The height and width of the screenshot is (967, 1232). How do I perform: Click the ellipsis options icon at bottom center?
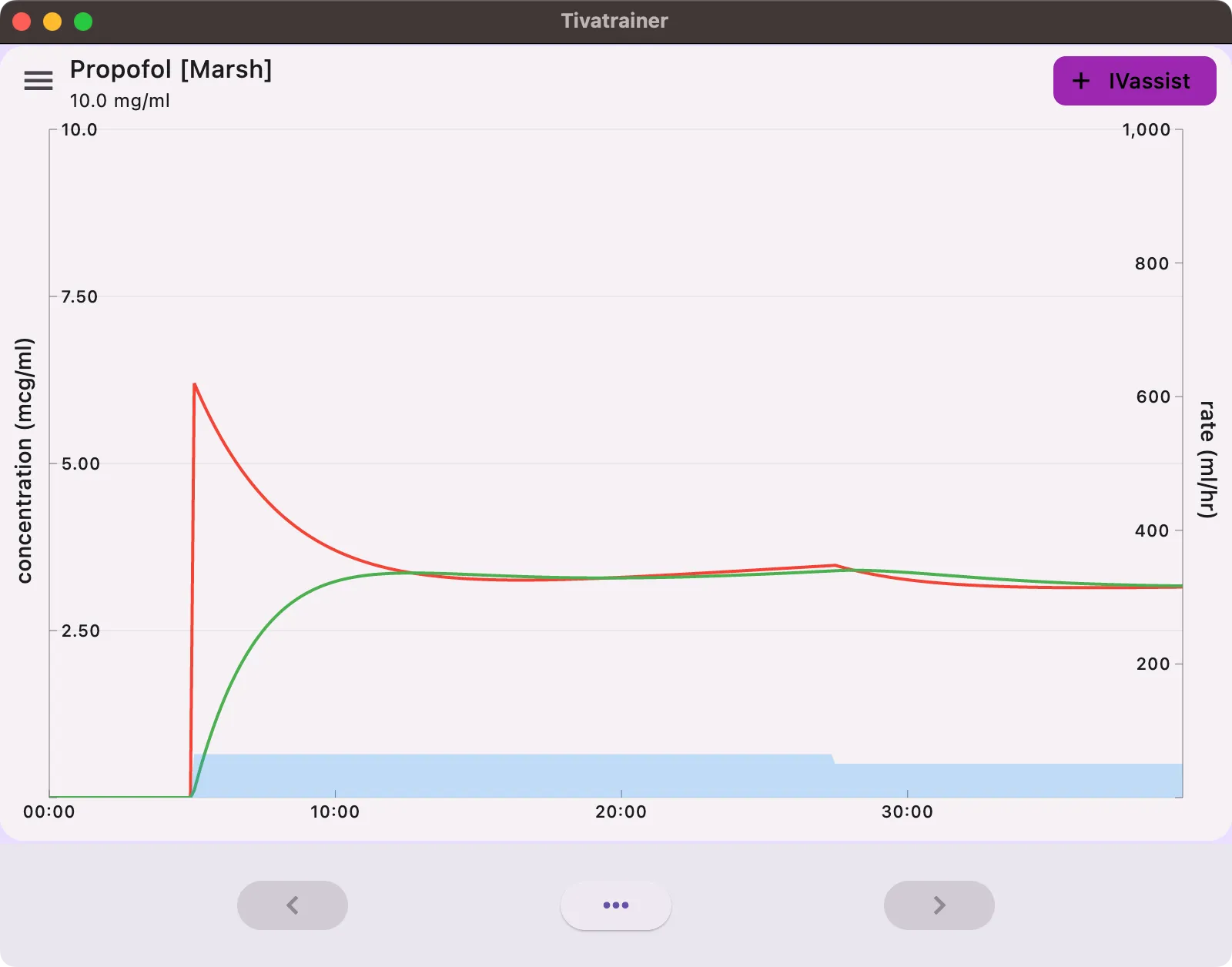(x=616, y=905)
